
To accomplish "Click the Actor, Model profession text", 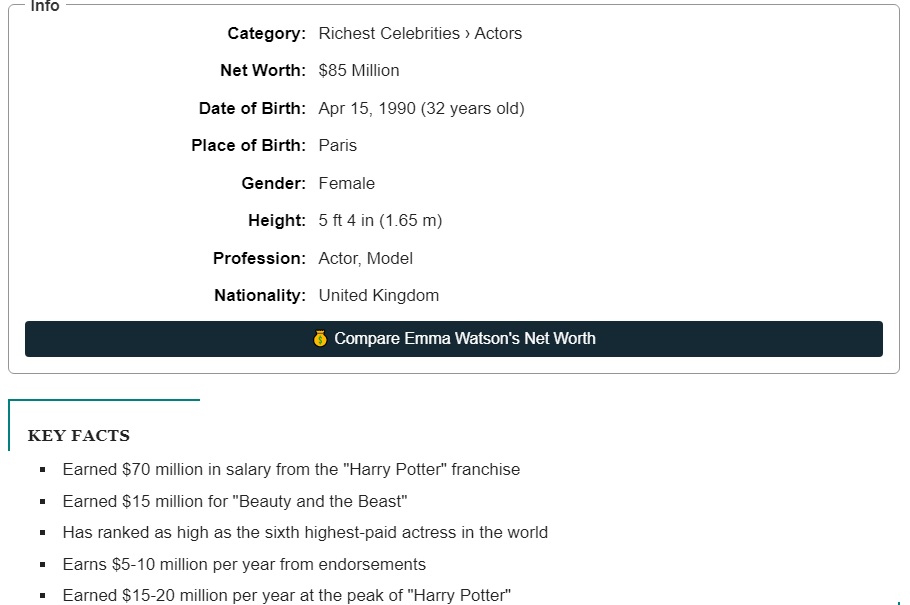I will (366, 258).
